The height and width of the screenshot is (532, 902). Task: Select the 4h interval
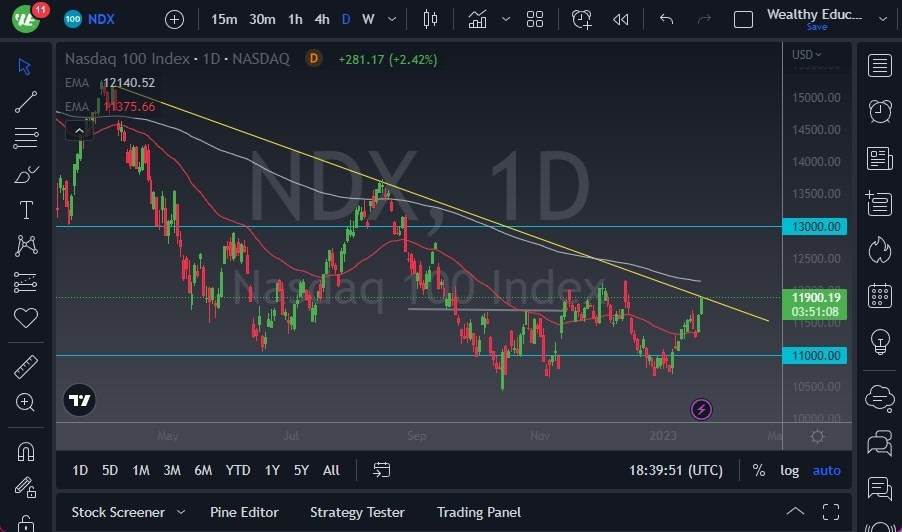point(322,19)
